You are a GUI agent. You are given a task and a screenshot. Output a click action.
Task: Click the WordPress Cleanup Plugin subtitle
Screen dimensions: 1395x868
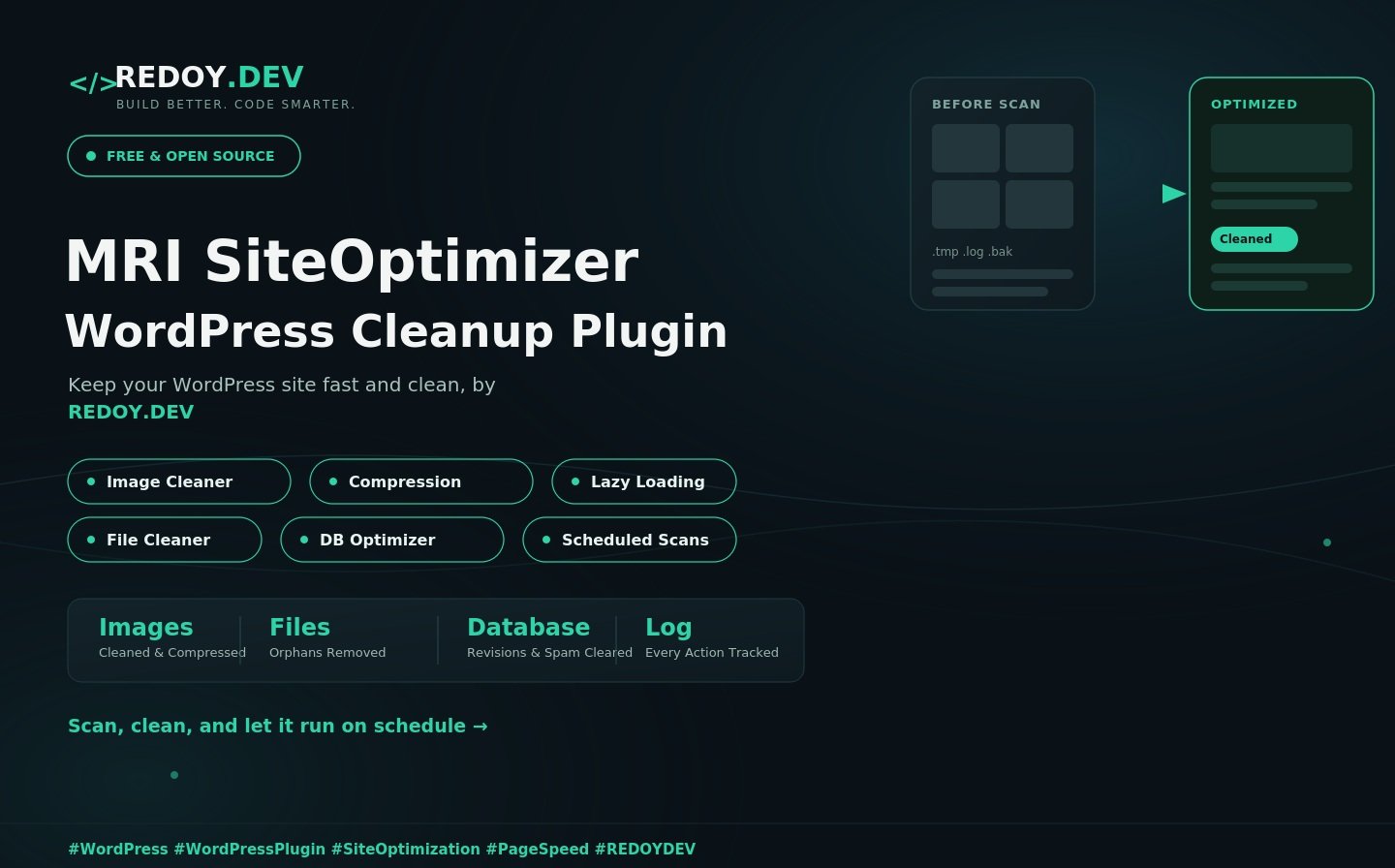click(x=396, y=330)
